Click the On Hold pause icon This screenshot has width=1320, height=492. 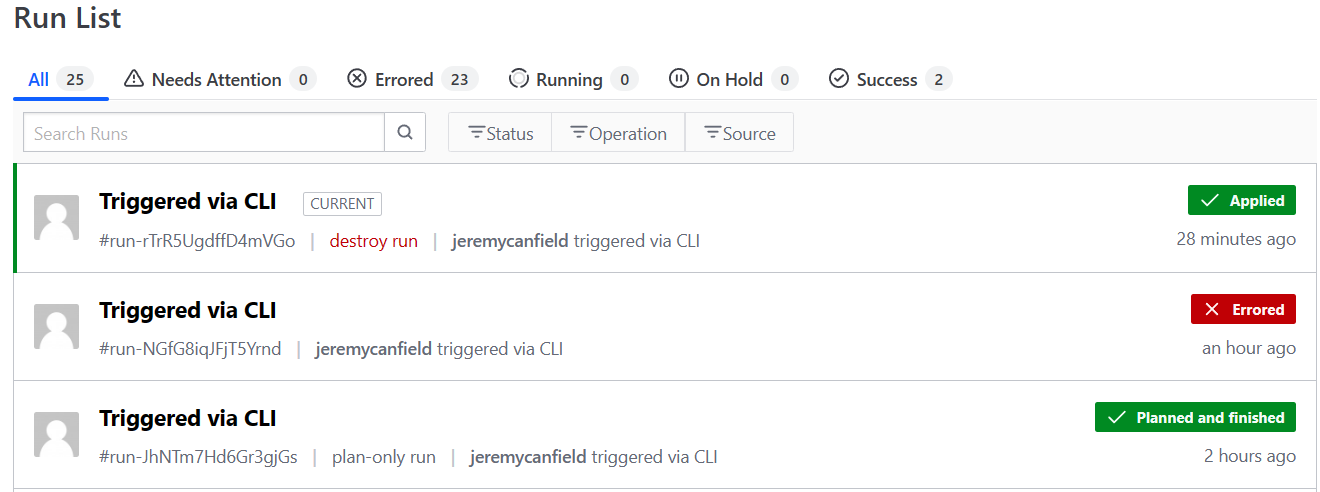pyautogui.click(x=679, y=78)
